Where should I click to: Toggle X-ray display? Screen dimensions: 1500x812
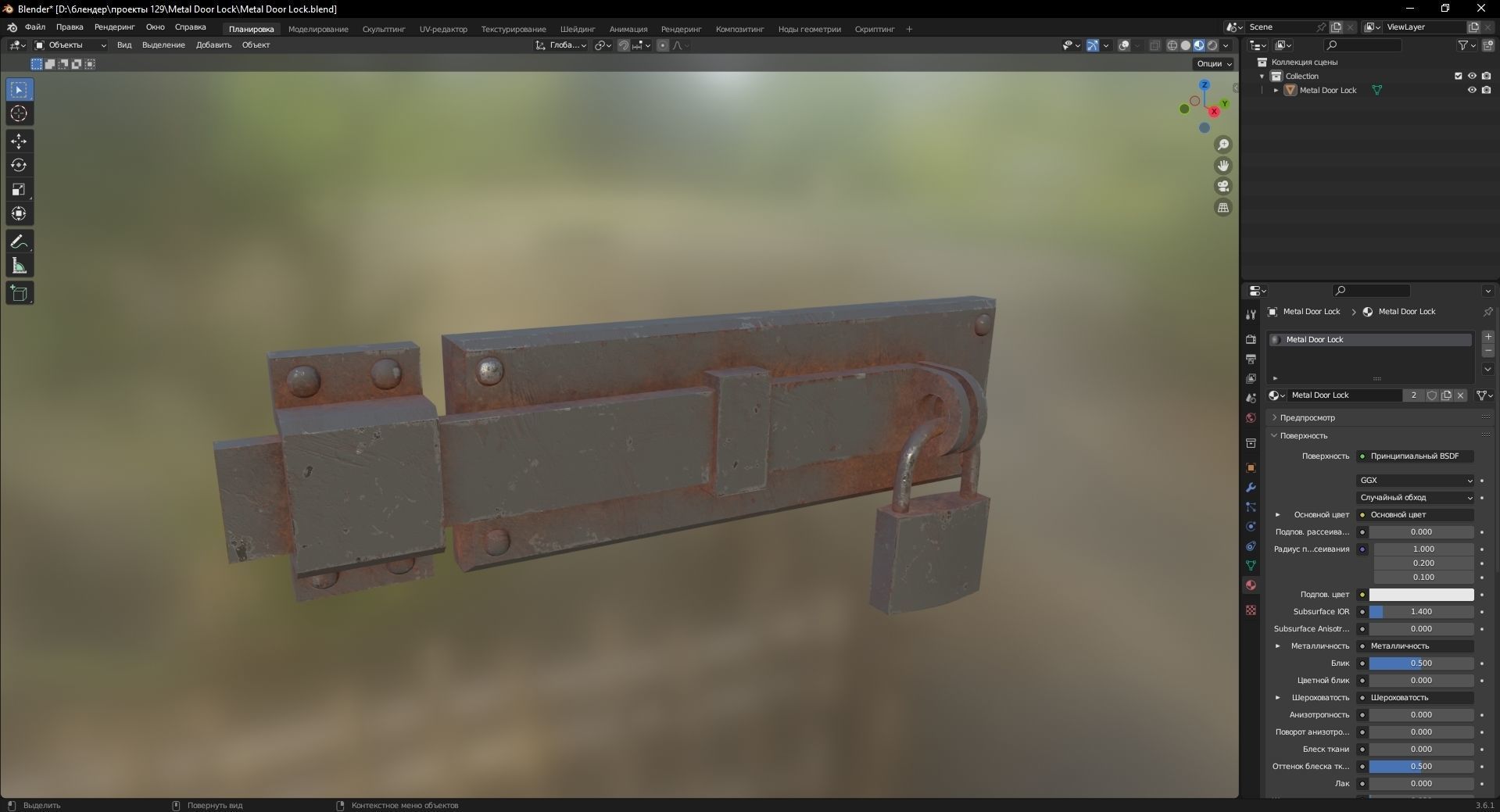point(1155,45)
